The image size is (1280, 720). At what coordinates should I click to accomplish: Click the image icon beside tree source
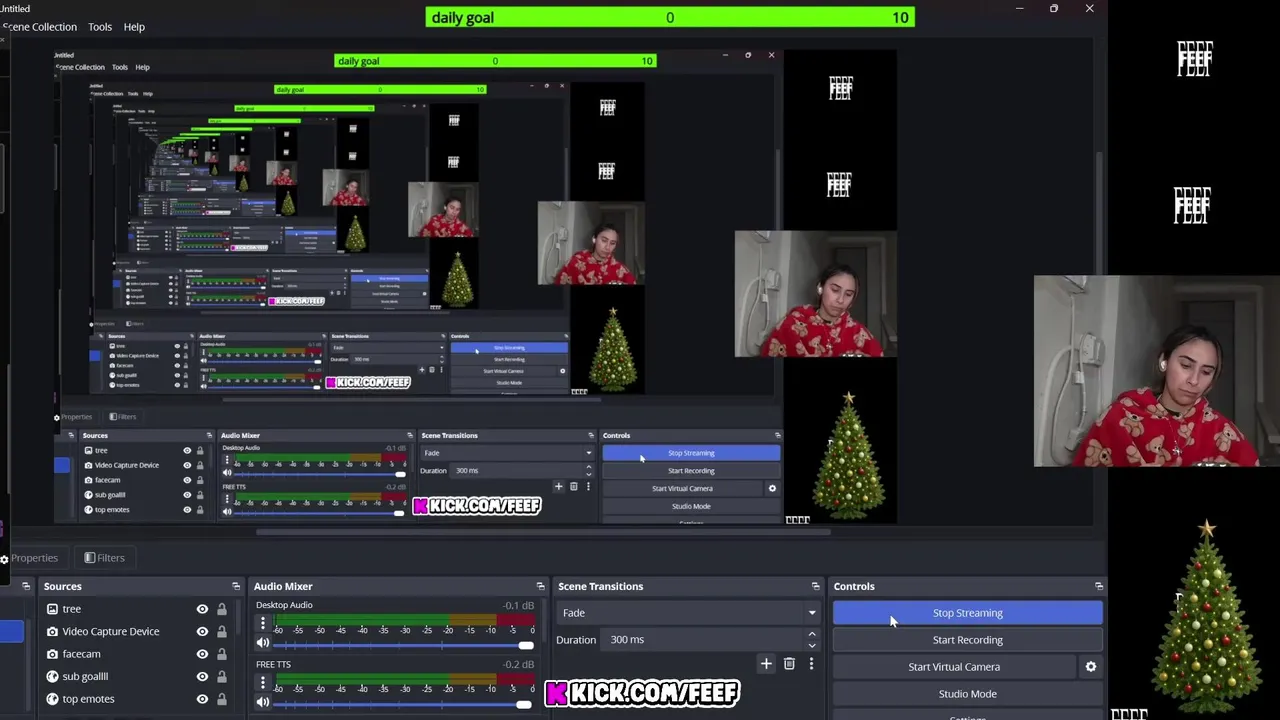coord(52,609)
